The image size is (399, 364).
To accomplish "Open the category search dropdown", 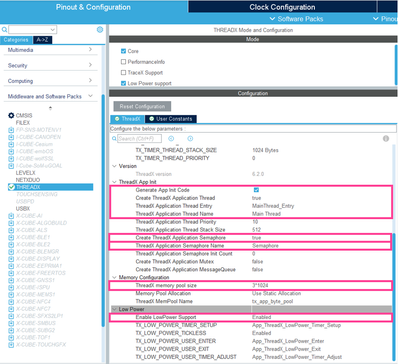I will coord(53,30).
